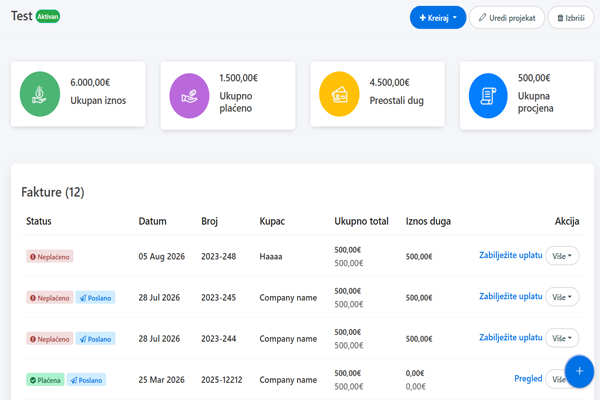Click invoice number 2025-12212

point(222,380)
